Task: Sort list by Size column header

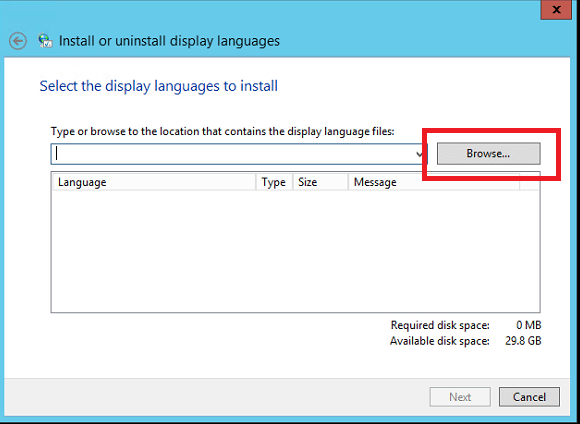Action: [320, 182]
